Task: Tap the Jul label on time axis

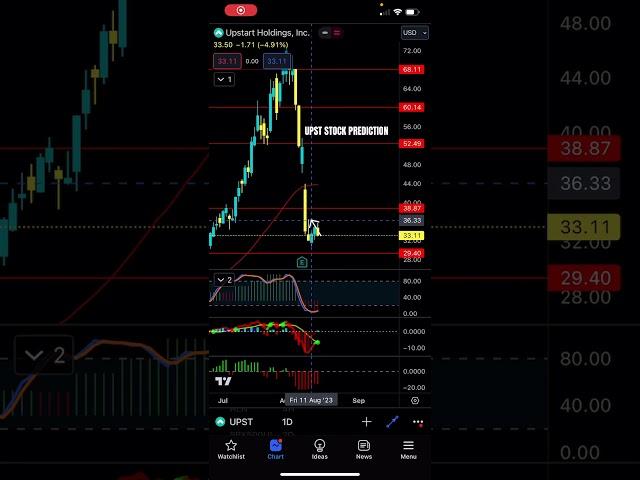Action: [x=222, y=400]
